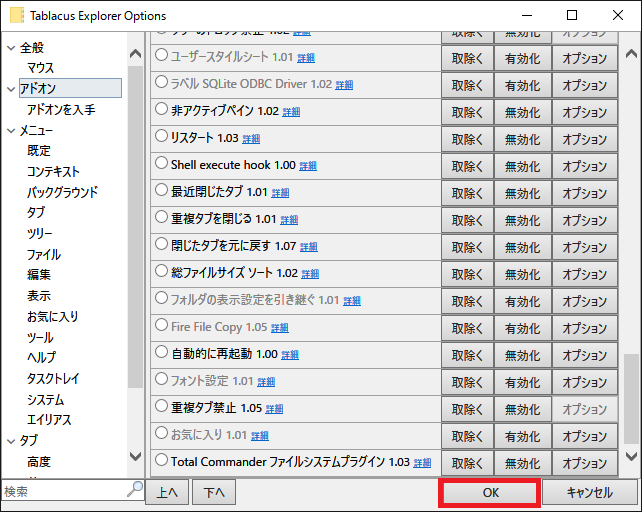Move selected addon down with 下へ

[214, 492]
